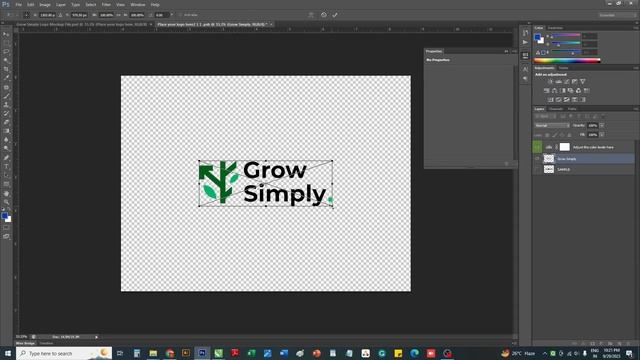The width and height of the screenshot is (640, 360).
Task: Open the collapsed Character panel icon
Action: (x=525, y=69)
